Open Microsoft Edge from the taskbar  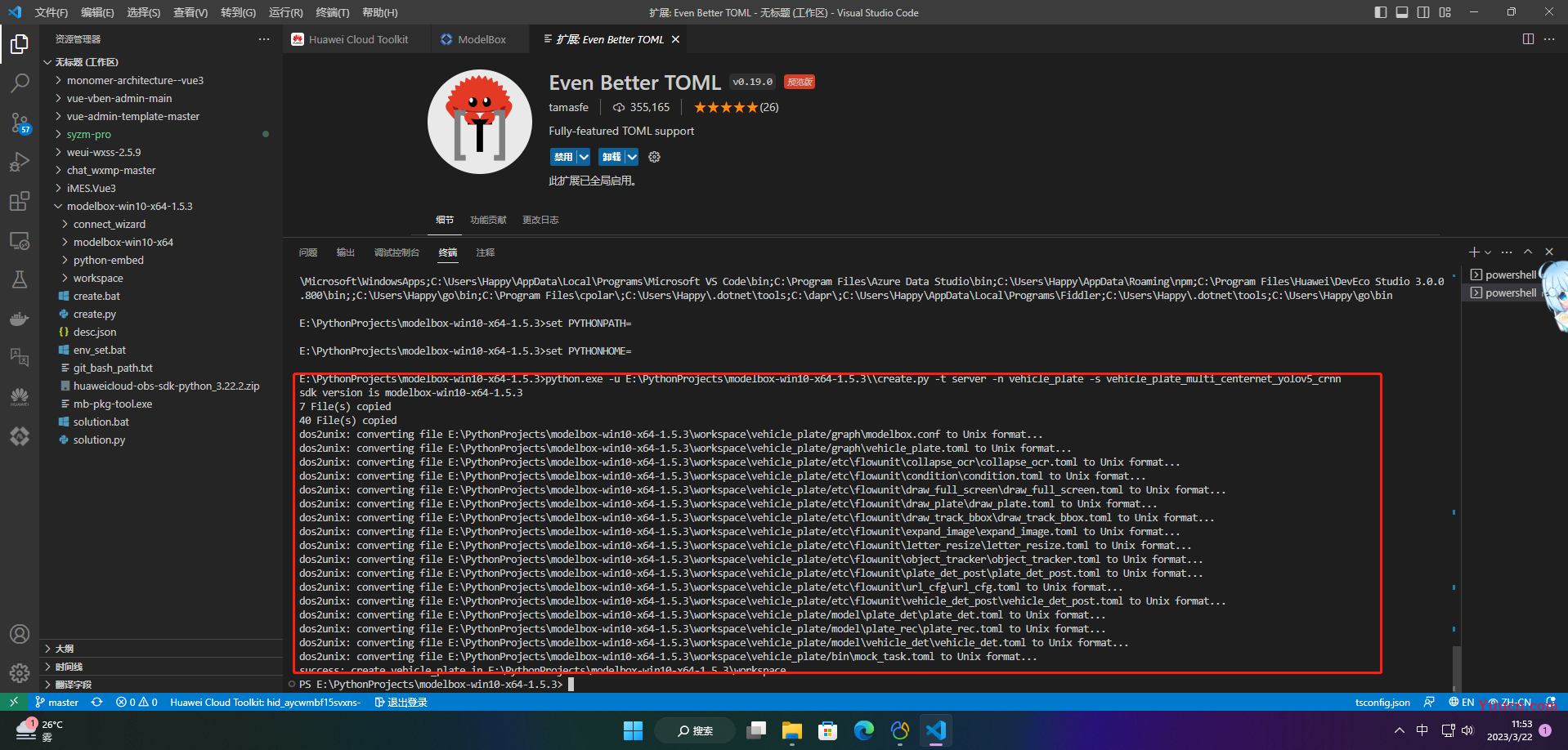tap(864, 730)
